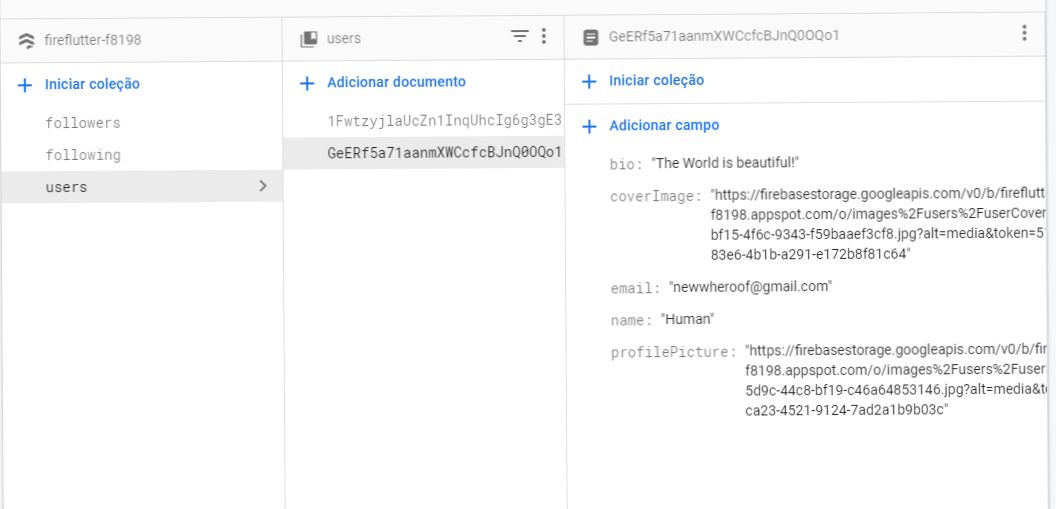Viewport: 1056px width, 509px height.
Task: Select document GeERf5a71aanmXWCcfcBJnQ0OQo1 in list
Action: 444,153
